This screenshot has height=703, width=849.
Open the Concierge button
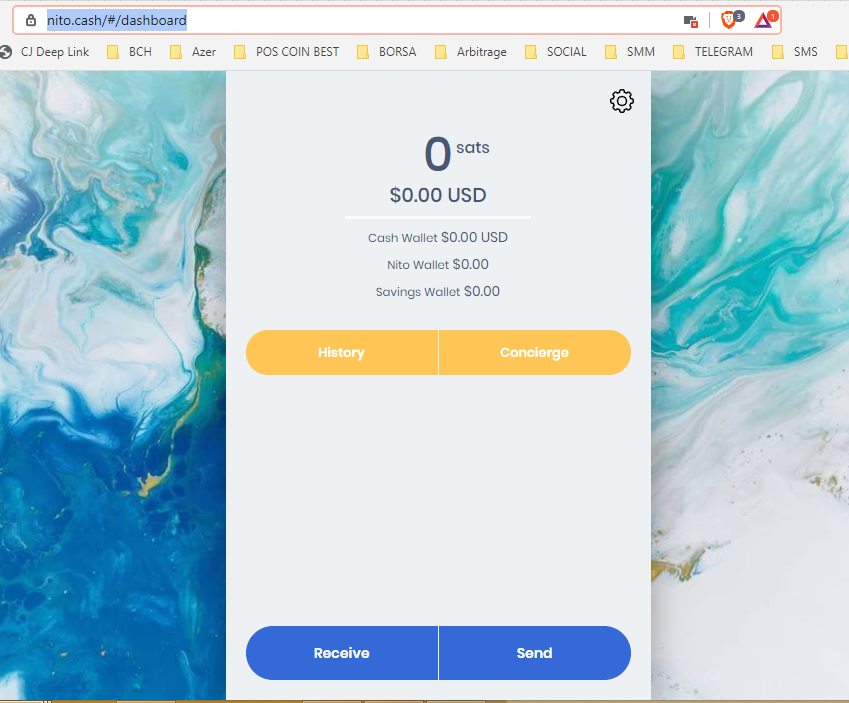(535, 353)
